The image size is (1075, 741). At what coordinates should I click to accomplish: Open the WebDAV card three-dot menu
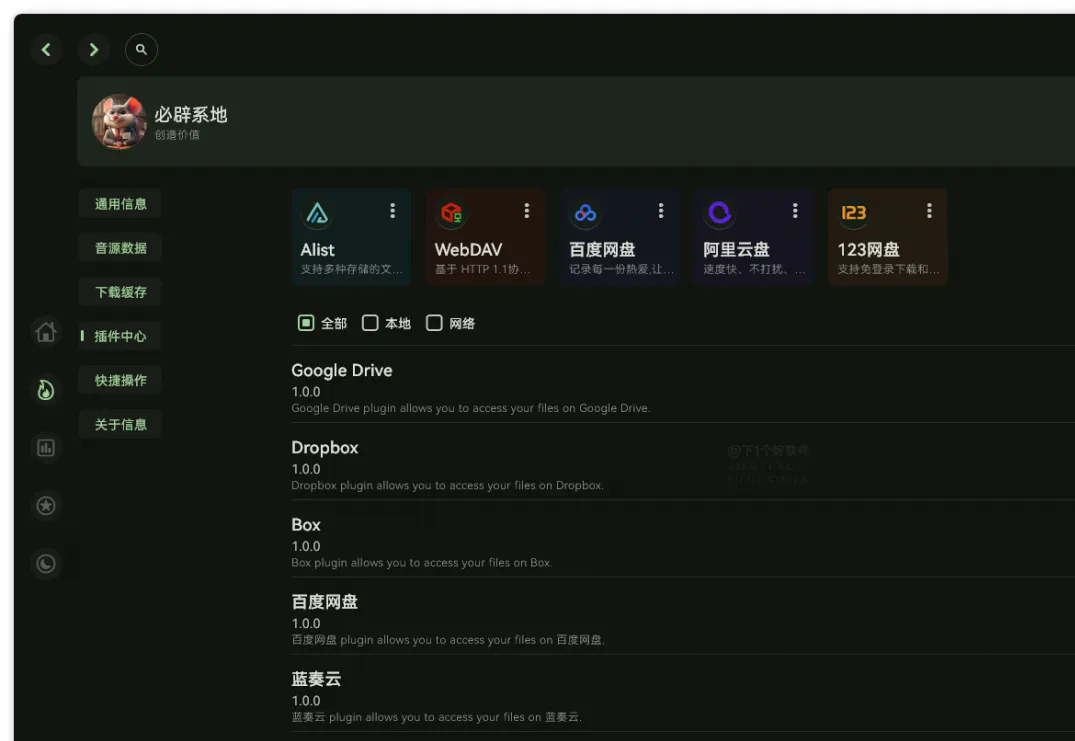click(x=526, y=210)
